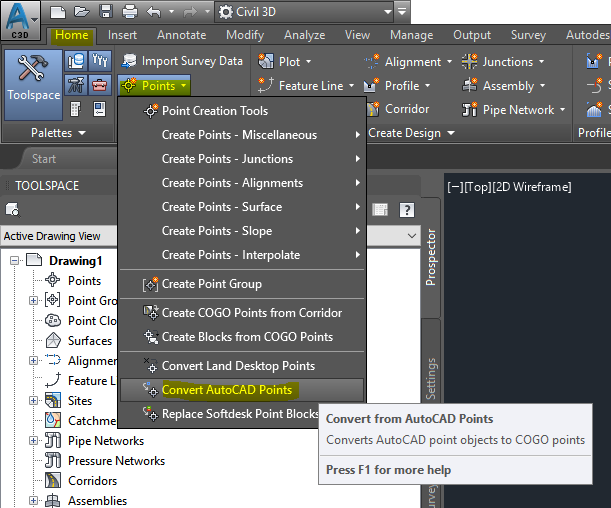Open the quick access toolbar customize arrow

pyautogui.click(x=402, y=12)
